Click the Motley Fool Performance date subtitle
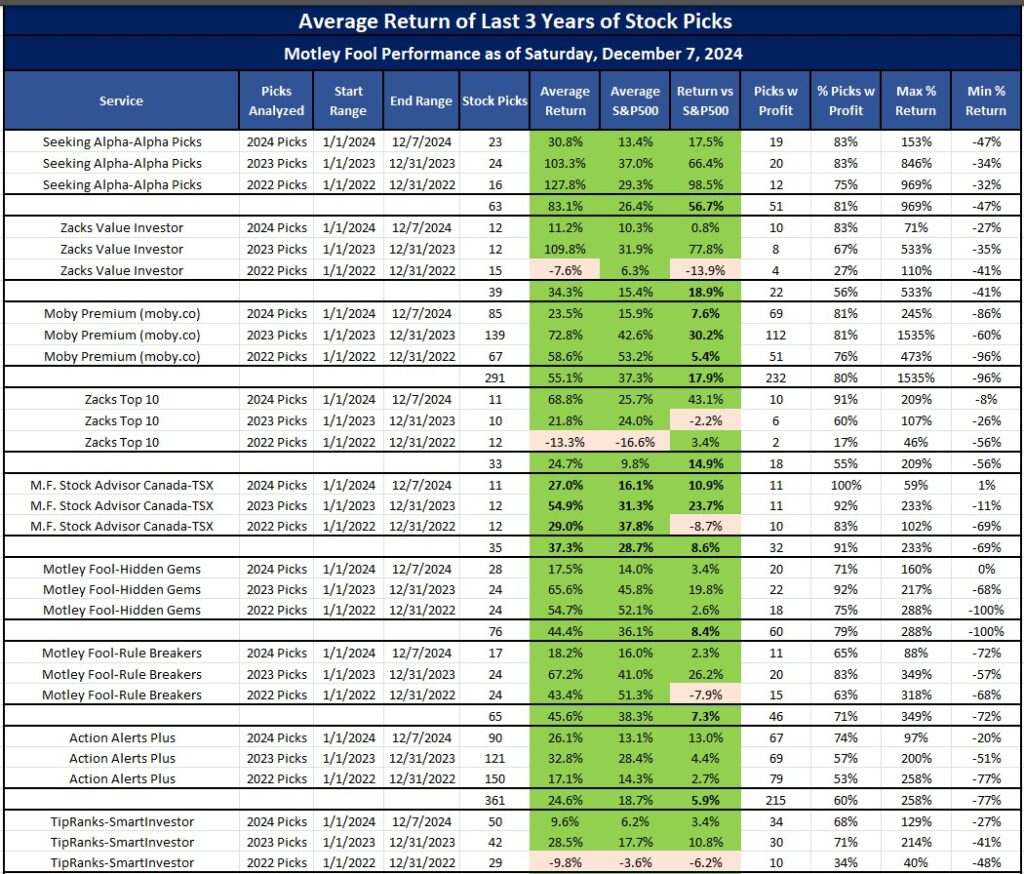1024x874 pixels. [x=514, y=53]
